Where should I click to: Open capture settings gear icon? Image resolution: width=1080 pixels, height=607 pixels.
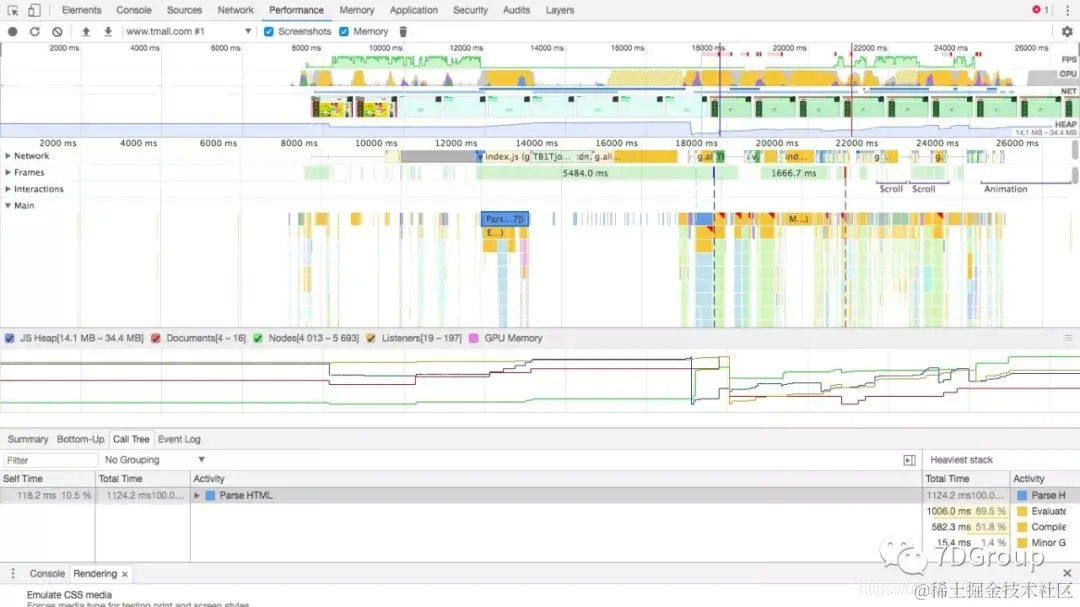[1067, 32]
